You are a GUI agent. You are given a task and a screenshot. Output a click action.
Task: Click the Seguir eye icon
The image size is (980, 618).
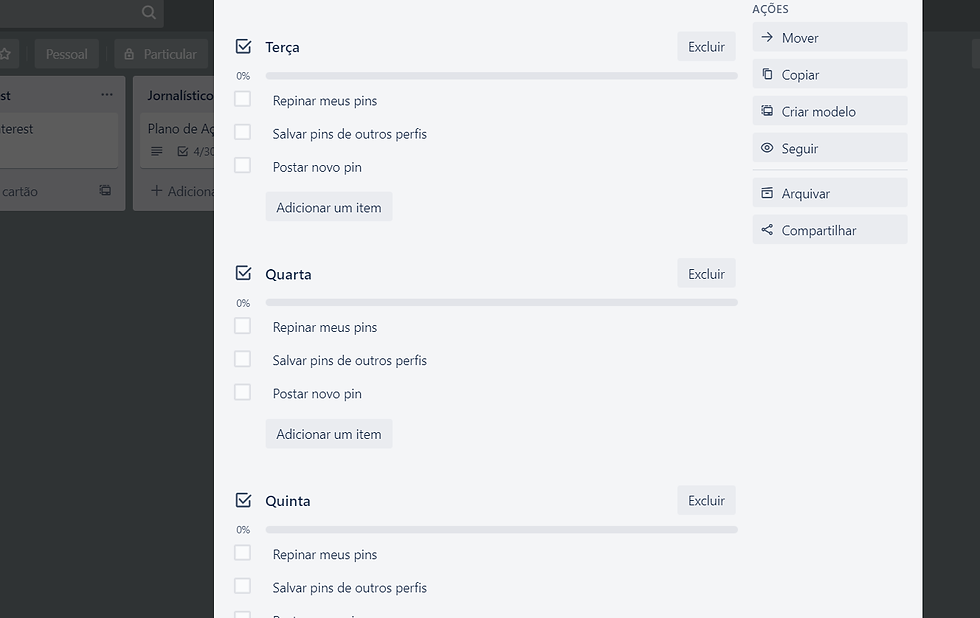click(767, 148)
